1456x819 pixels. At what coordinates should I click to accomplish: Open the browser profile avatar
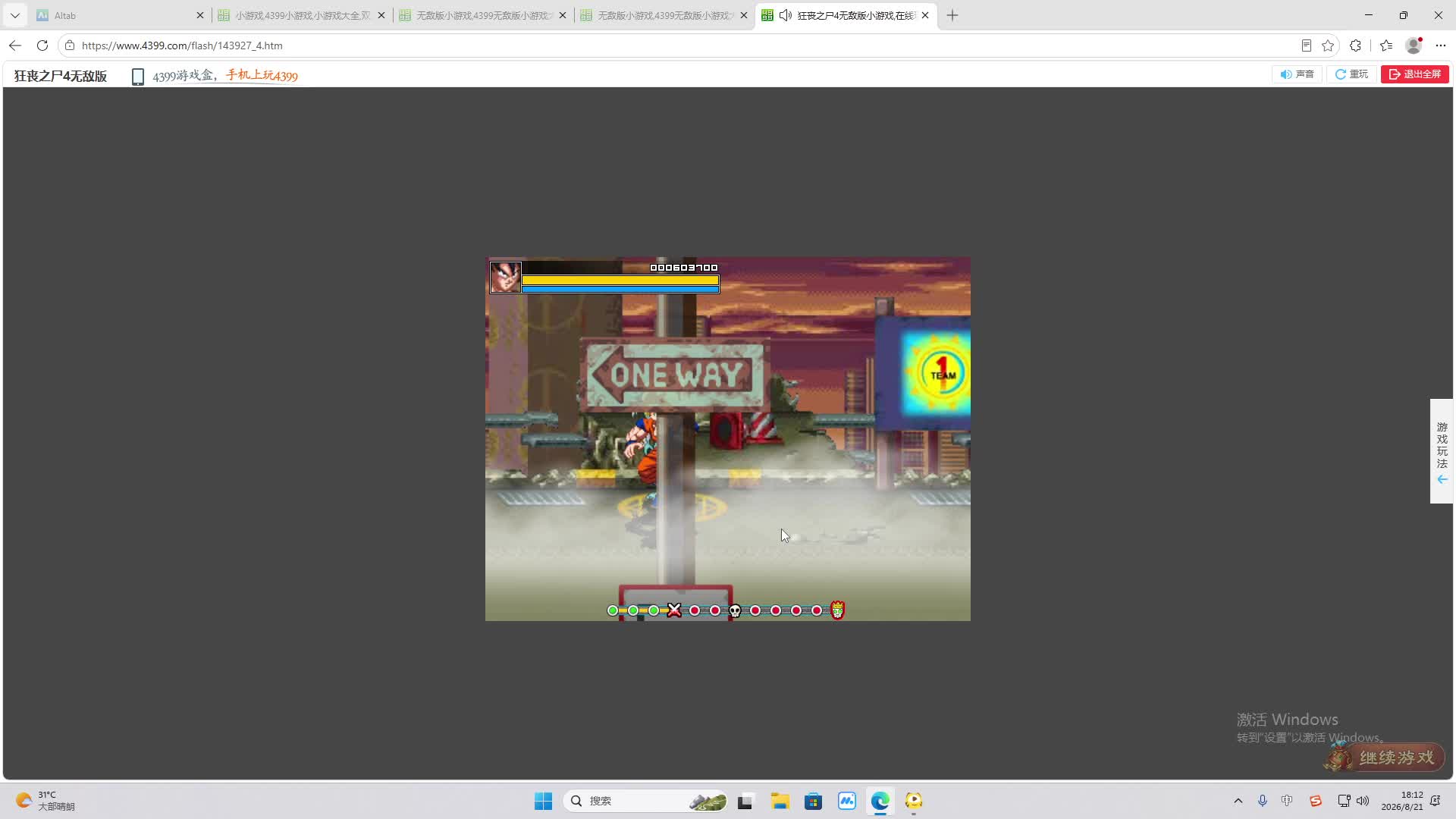coord(1414,45)
